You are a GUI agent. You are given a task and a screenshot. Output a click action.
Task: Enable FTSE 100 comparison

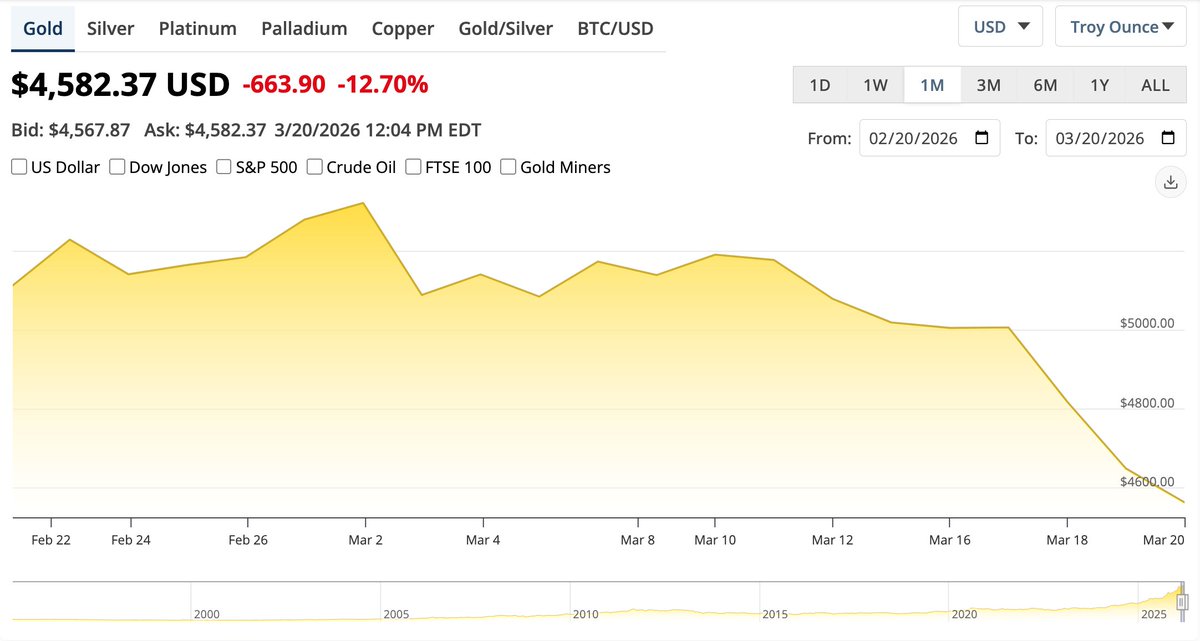[413, 167]
